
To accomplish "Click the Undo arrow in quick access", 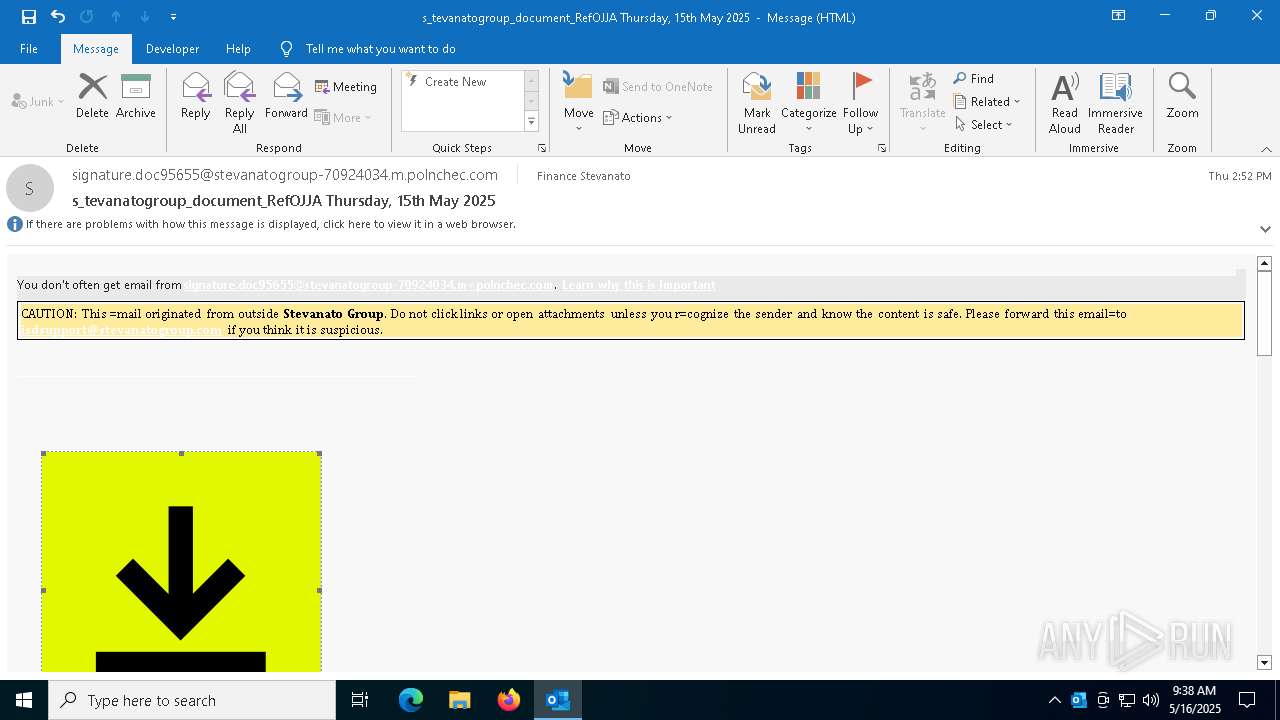I will [x=58, y=17].
